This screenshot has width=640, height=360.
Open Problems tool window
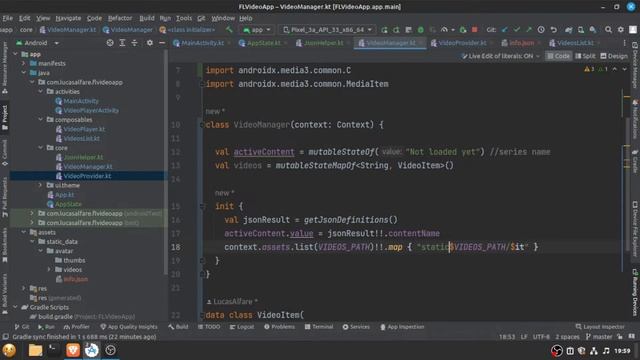(x=279, y=327)
